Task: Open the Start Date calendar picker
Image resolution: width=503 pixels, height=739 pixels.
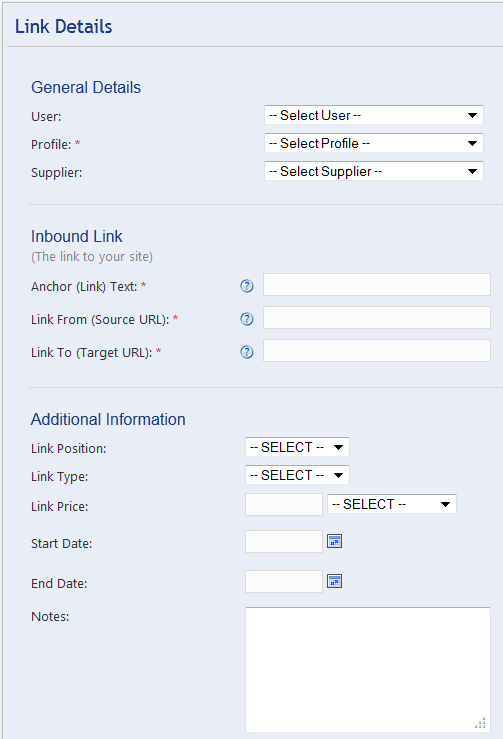Action: coord(334,542)
